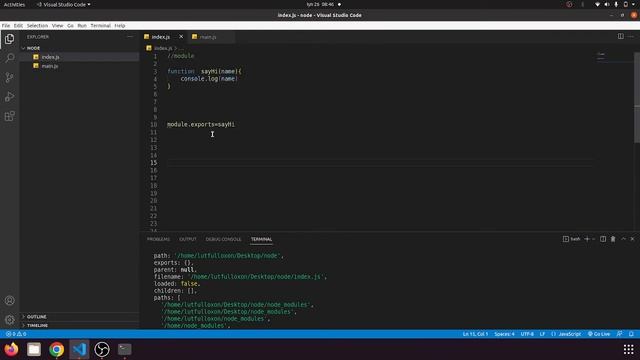The height and width of the screenshot is (360, 640).
Task: Open the View menu
Action: click(x=58, y=25)
